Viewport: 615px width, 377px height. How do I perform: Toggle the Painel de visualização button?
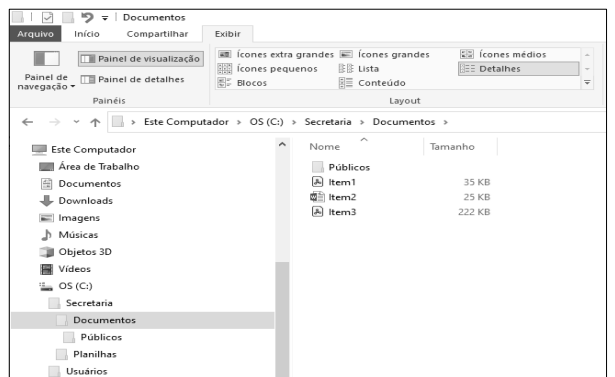[x=141, y=59]
